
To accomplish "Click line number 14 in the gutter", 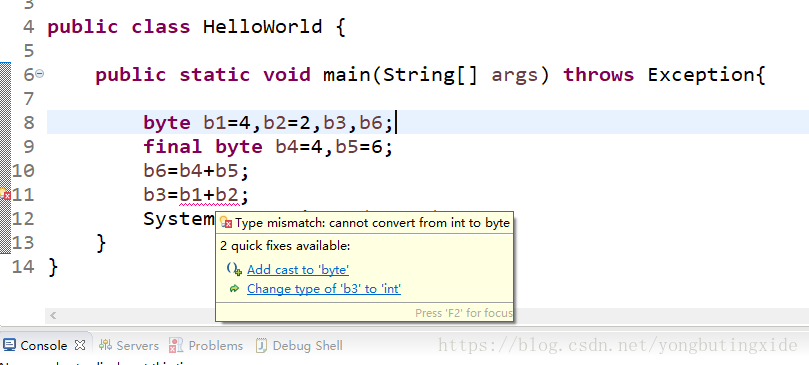I will (x=23, y=267).
